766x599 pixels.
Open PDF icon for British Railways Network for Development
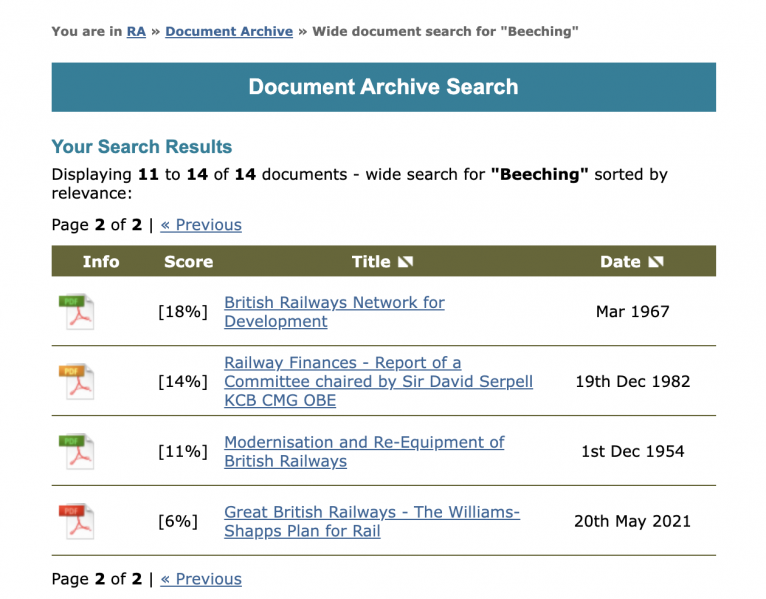pyautogui.click(x=76, y=312)
